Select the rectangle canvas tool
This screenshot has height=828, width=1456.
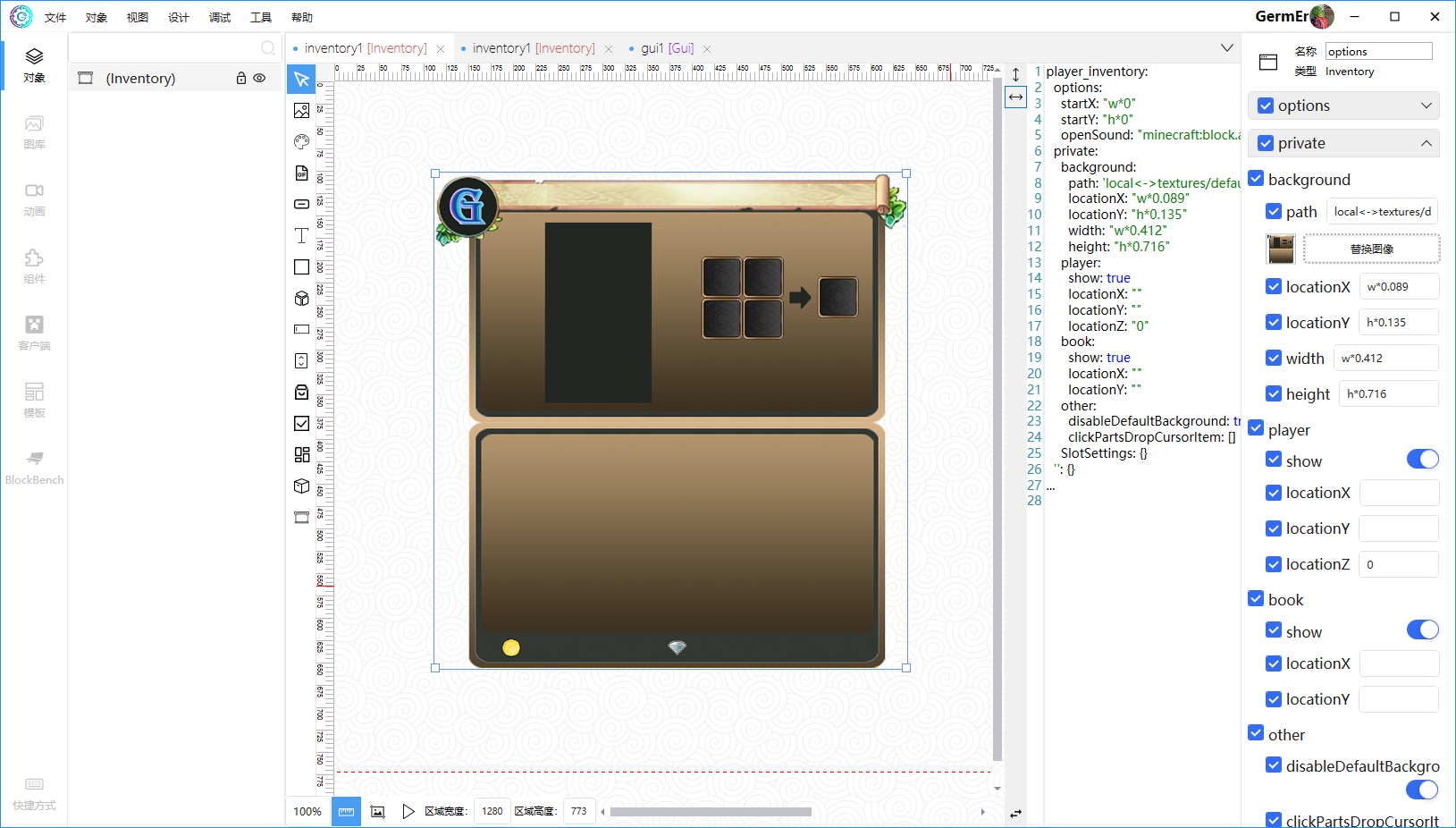click(x=301, y=266)
